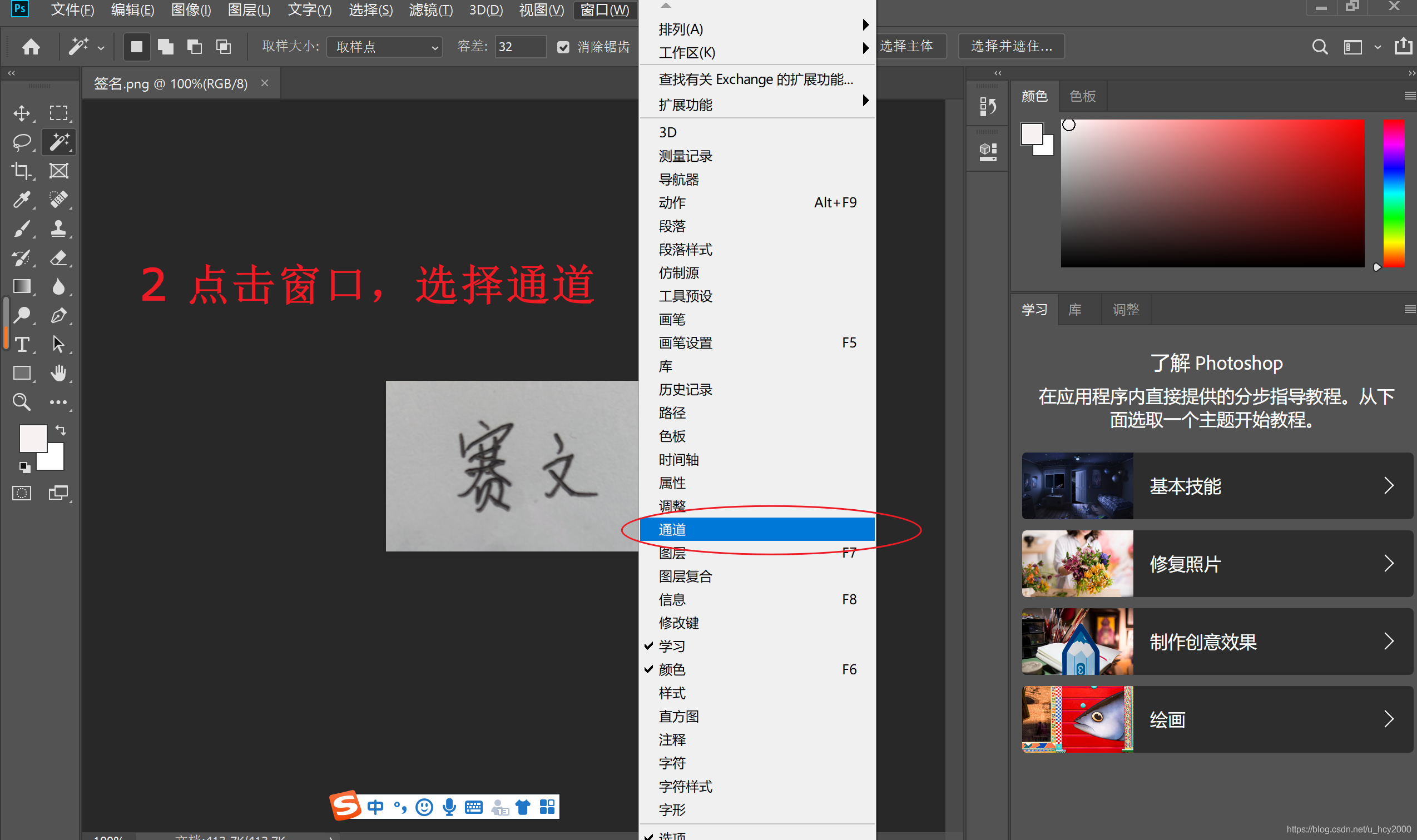Uncheck the 颜色 panel menu item
1417x840 pixels.
tap(672, 670)
